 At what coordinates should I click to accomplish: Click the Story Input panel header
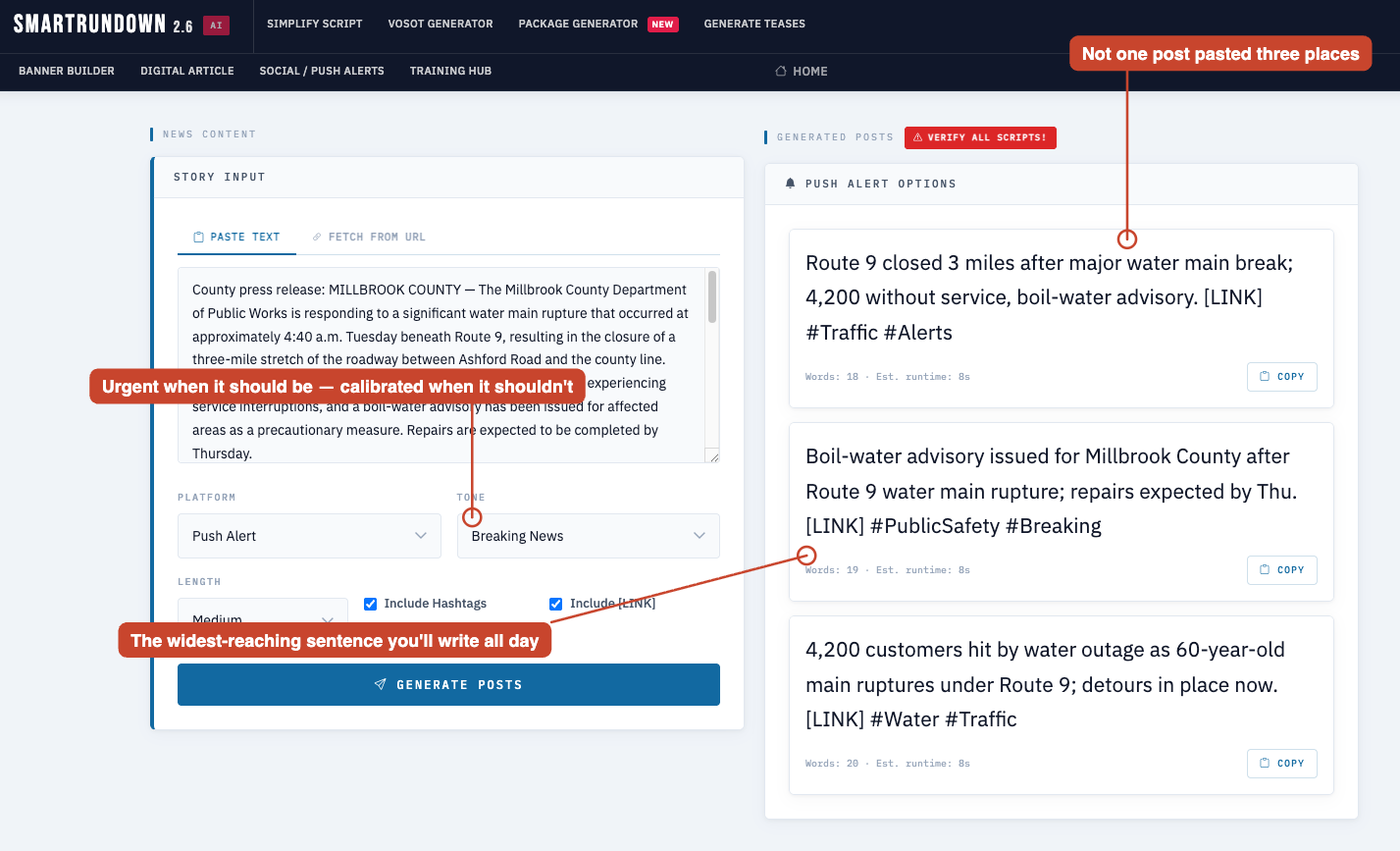(x=448, y=177)
